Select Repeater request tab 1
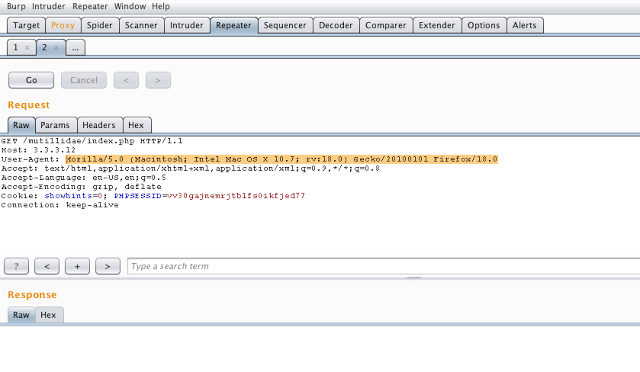The height and width of the screenshot is (372, 640). (x=16, y=47)
